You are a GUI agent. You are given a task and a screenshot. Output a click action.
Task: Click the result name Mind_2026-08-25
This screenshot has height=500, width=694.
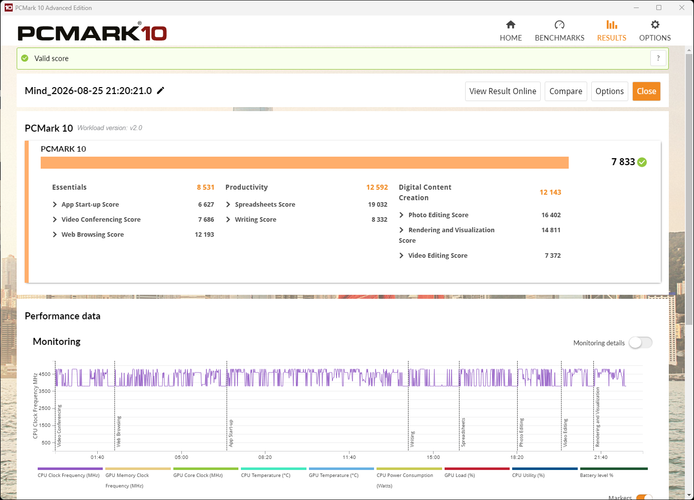(x=88, y=91)
